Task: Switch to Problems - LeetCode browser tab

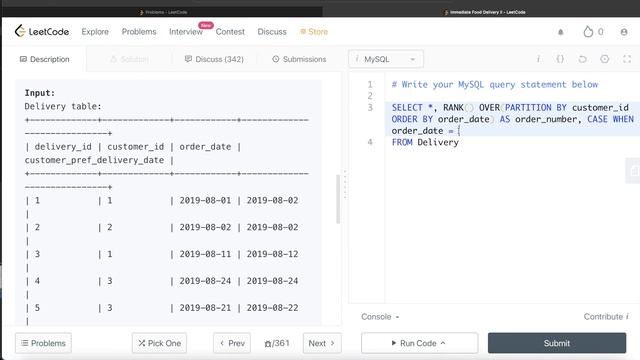Action: pyautogui.click(x=163, y=12)
